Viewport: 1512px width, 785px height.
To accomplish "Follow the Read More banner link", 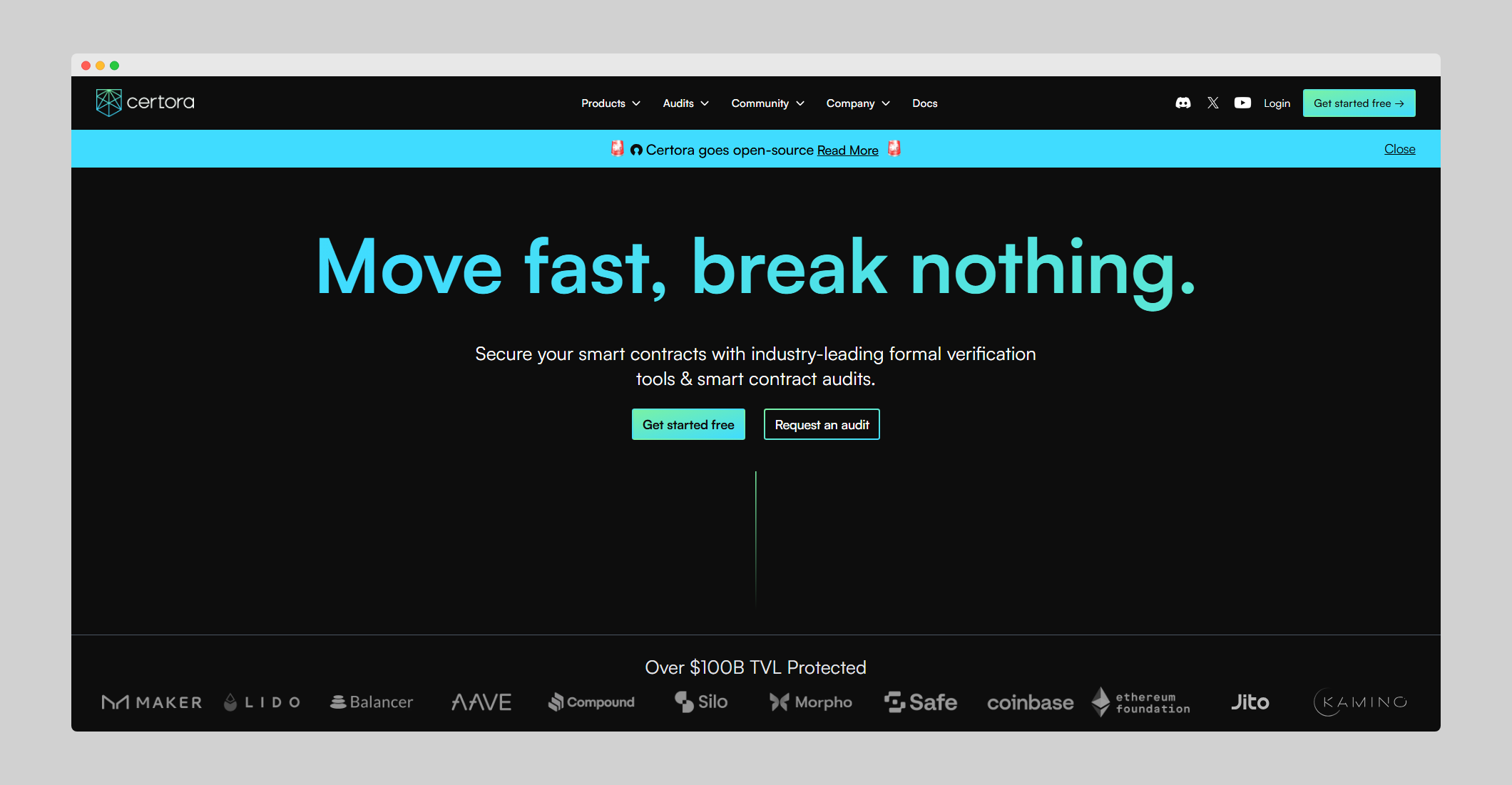I will [847, 150].
